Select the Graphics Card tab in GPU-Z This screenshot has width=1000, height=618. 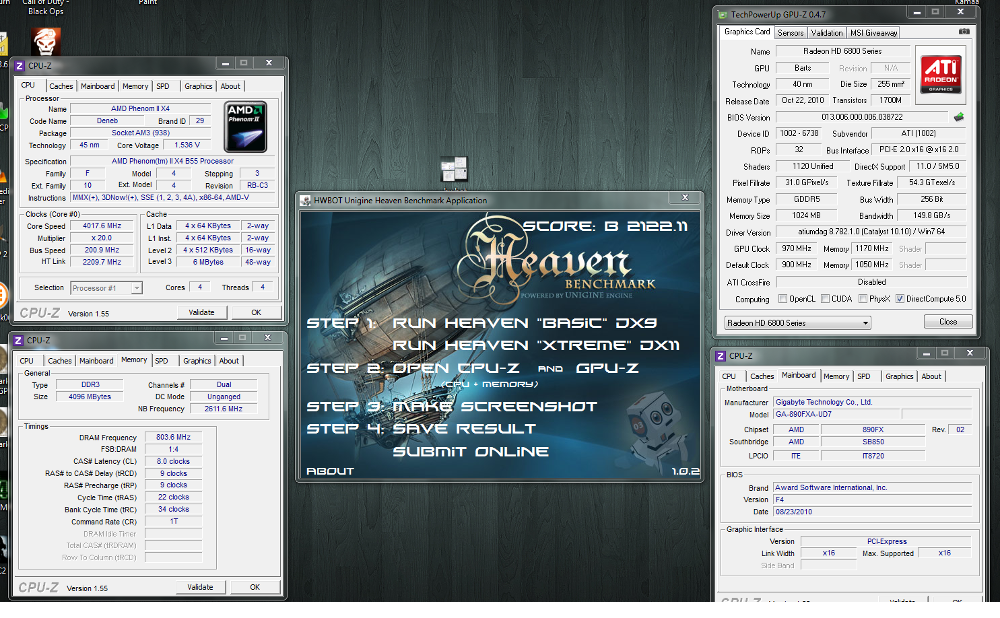pos(747,31)
